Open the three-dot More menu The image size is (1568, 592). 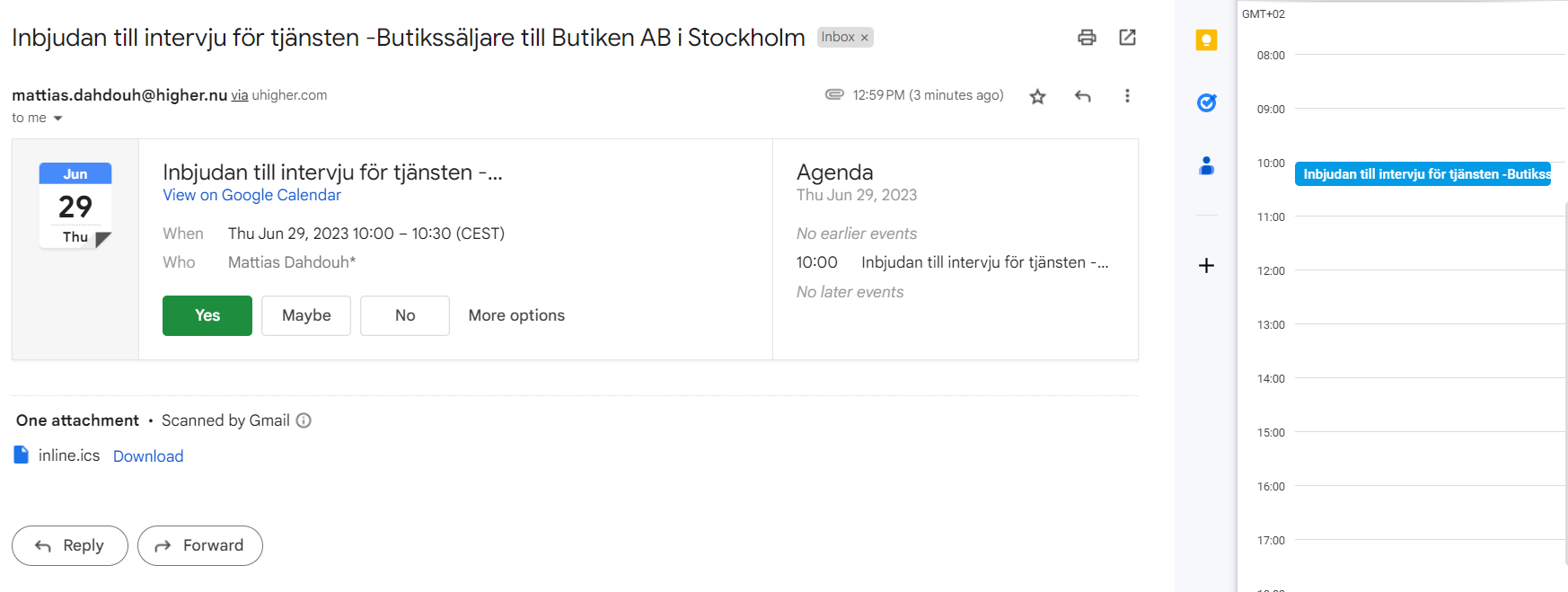[1127, 96]
